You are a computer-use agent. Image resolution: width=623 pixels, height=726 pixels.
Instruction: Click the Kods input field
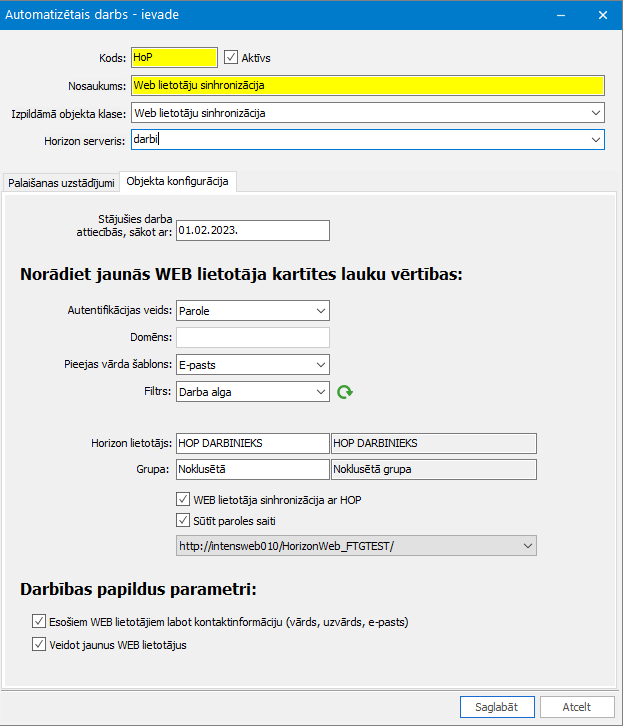tap(174, 57)
